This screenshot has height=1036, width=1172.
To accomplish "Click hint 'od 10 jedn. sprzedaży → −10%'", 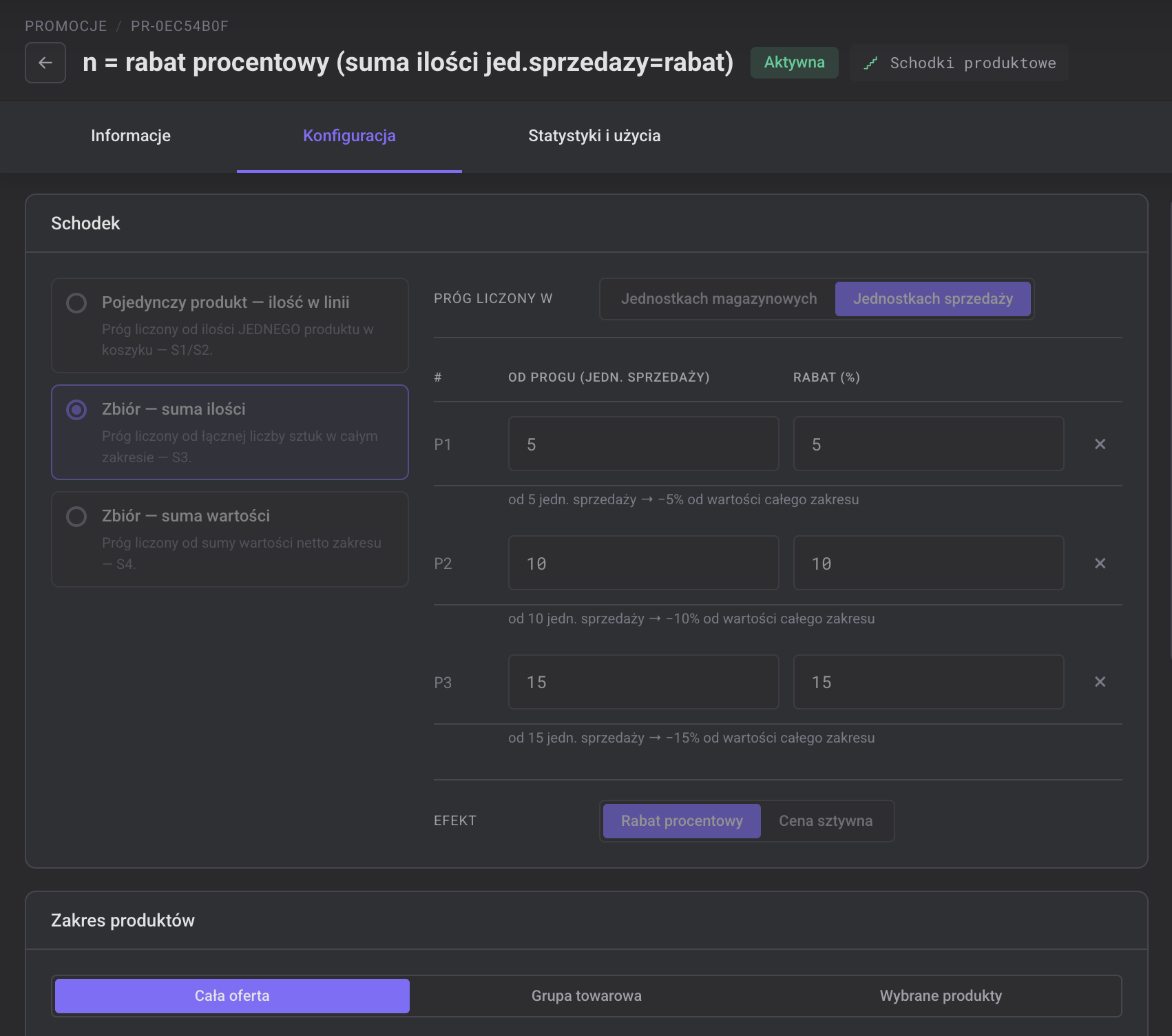I will coord(691,619).
